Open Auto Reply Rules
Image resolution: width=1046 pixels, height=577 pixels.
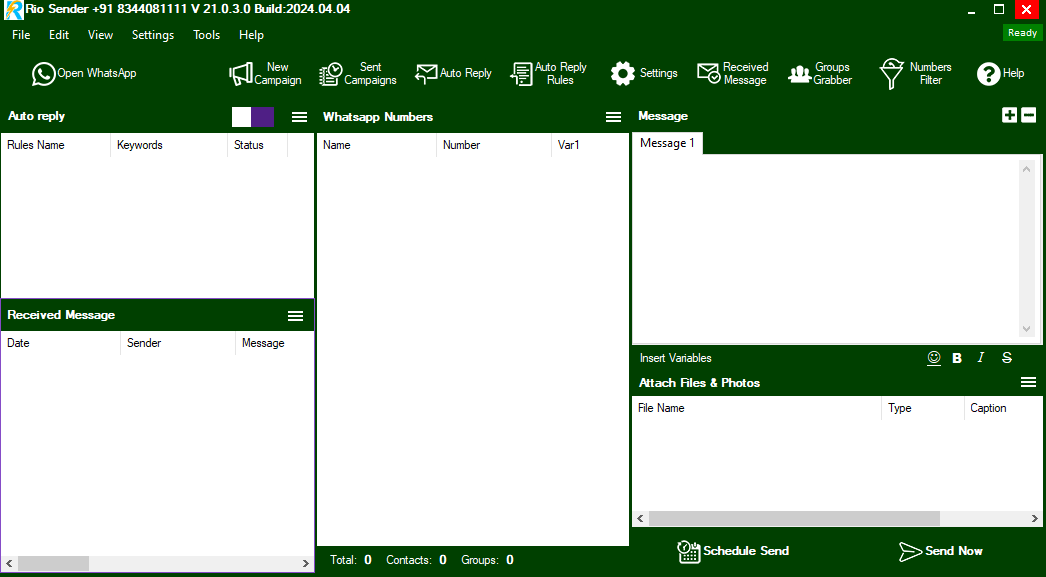548,73
